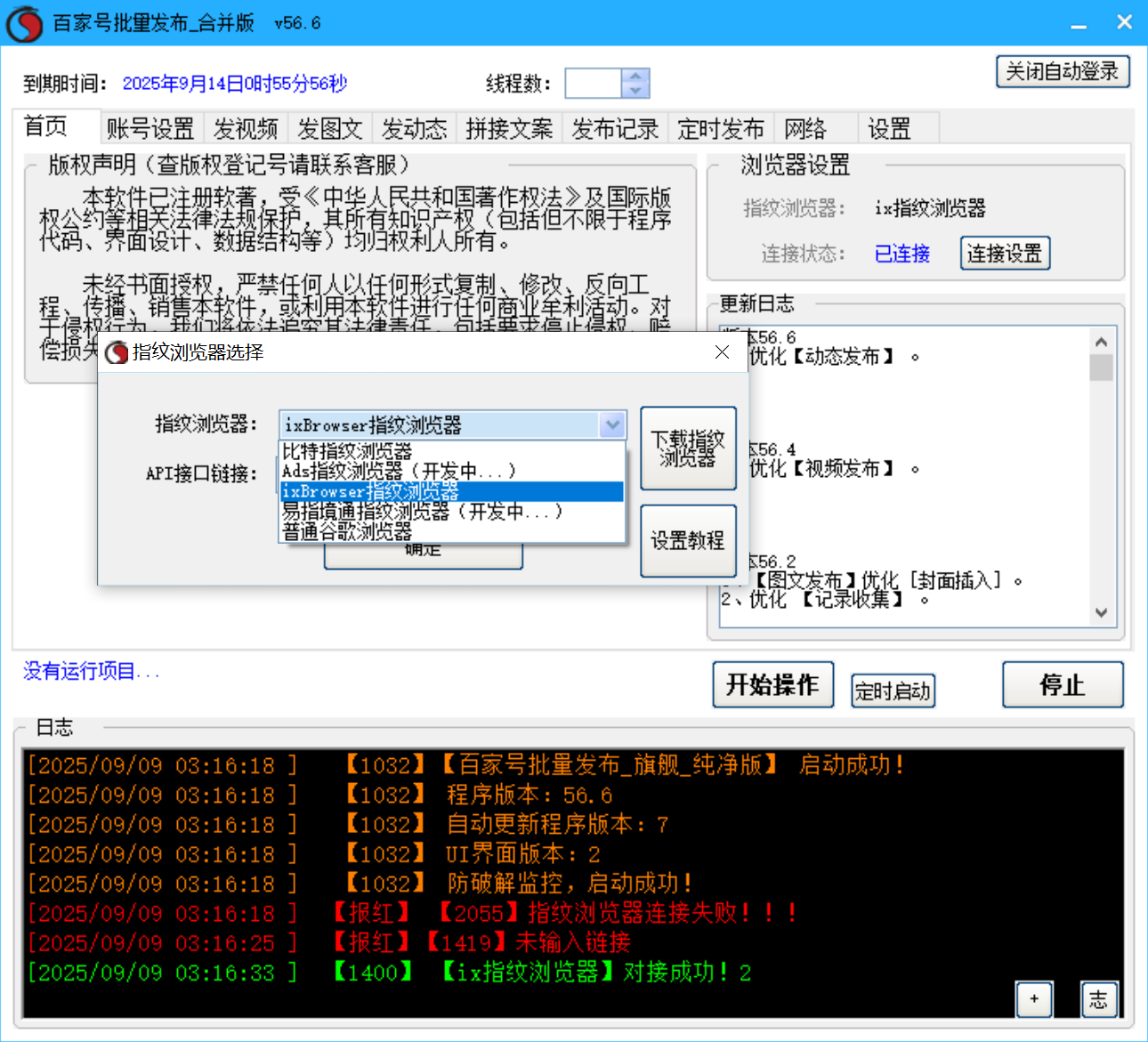This screenshot has height=1042, width=1148.
Task: Click the 定时启动 button
Action: tap(893, 691)
